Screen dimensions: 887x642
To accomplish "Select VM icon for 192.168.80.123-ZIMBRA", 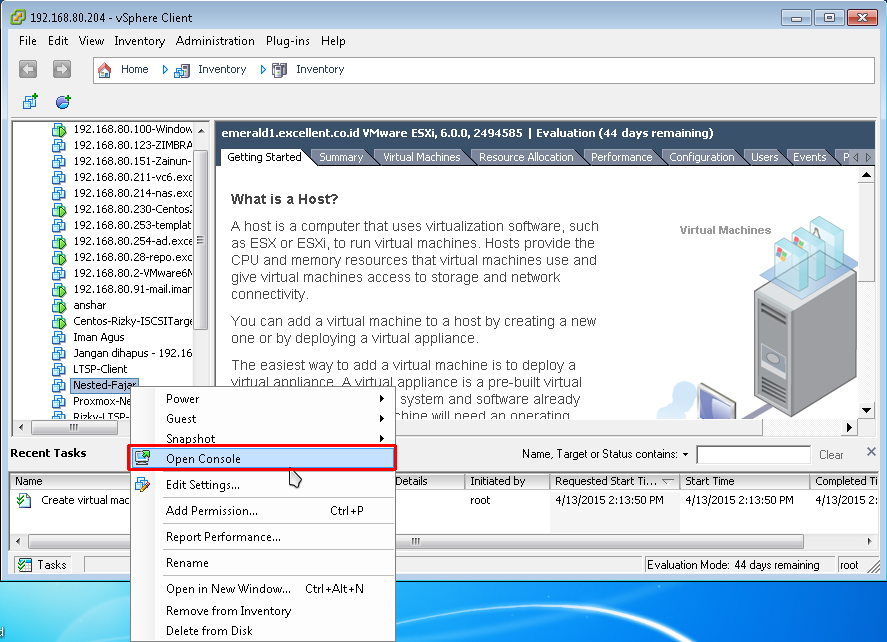I will [59, 145].
